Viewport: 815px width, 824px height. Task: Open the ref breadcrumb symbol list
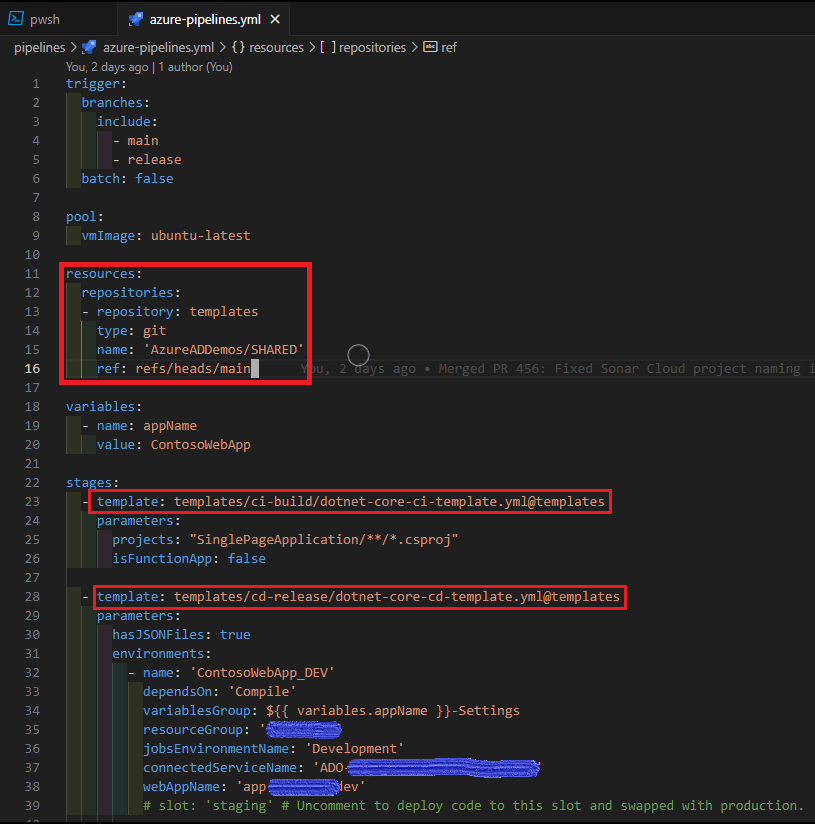tap(449, 47)
